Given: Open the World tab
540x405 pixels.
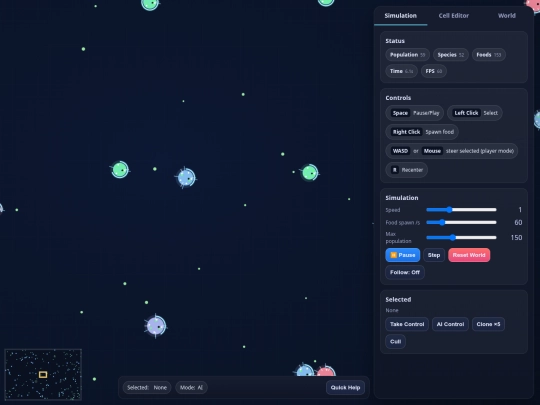Looking at the screenshot, I should pos(507,15).
